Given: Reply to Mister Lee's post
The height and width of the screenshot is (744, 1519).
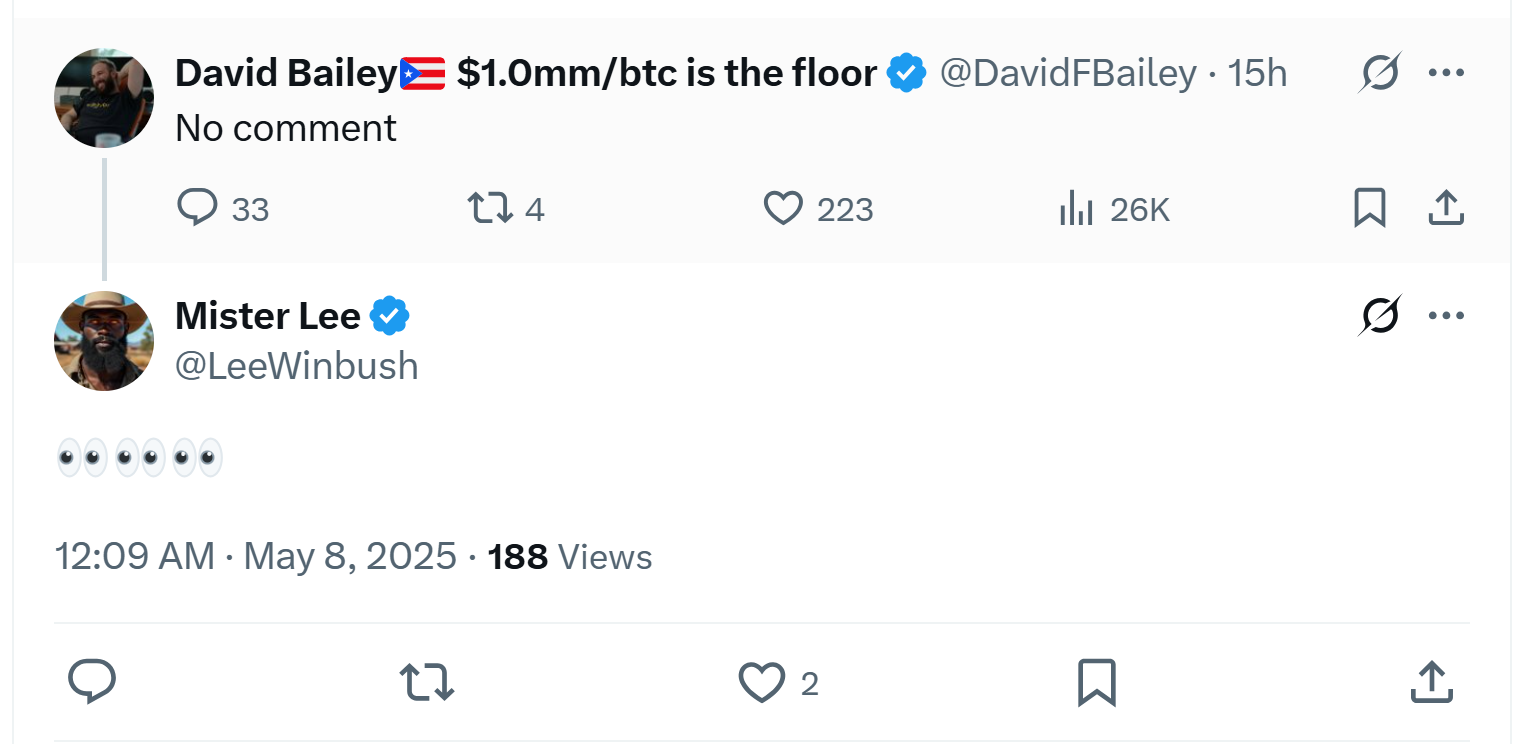Looking at the screenshot, I should click(92, 683).
